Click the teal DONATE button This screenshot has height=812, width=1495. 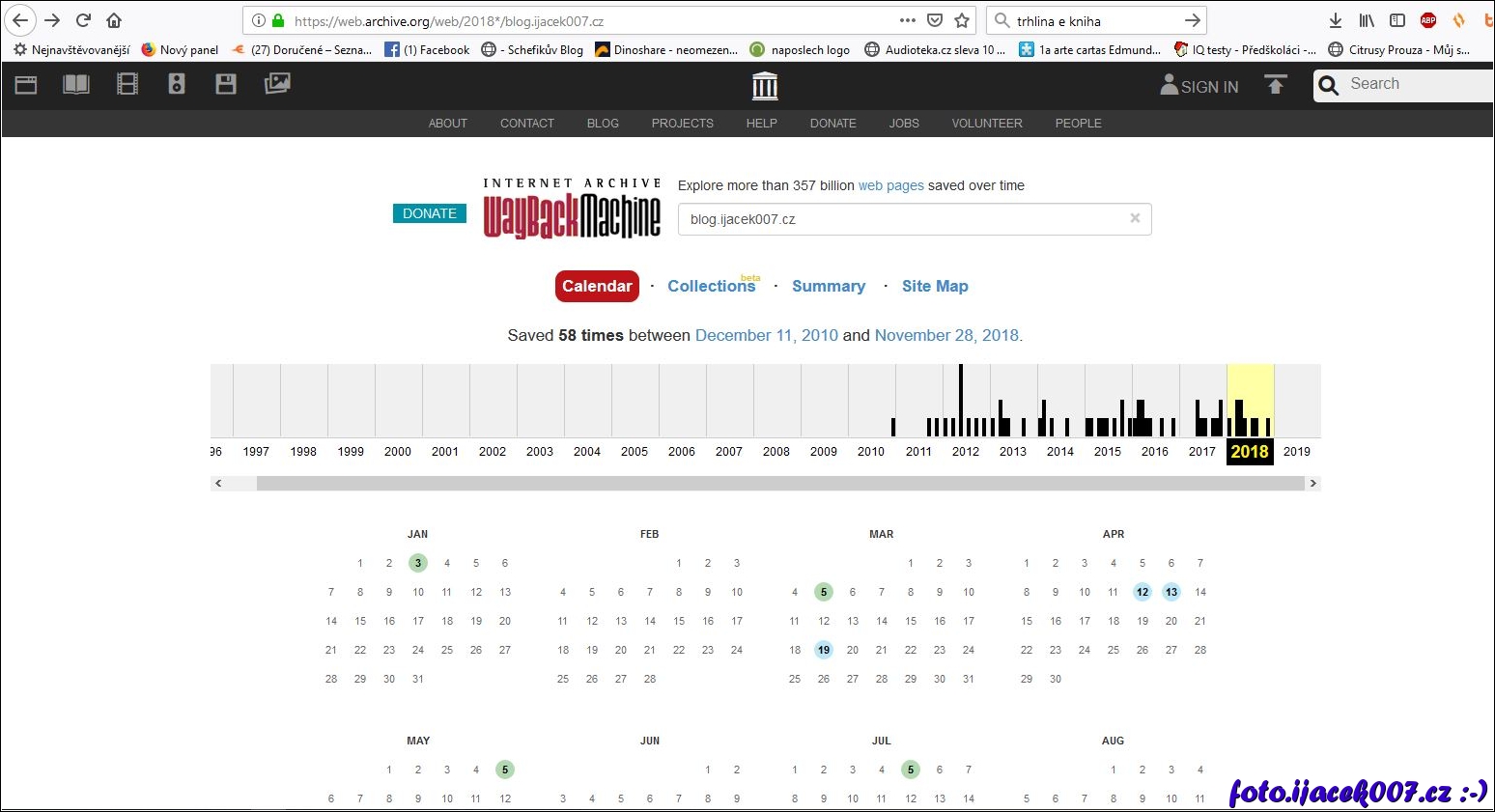tap(430, 213)
